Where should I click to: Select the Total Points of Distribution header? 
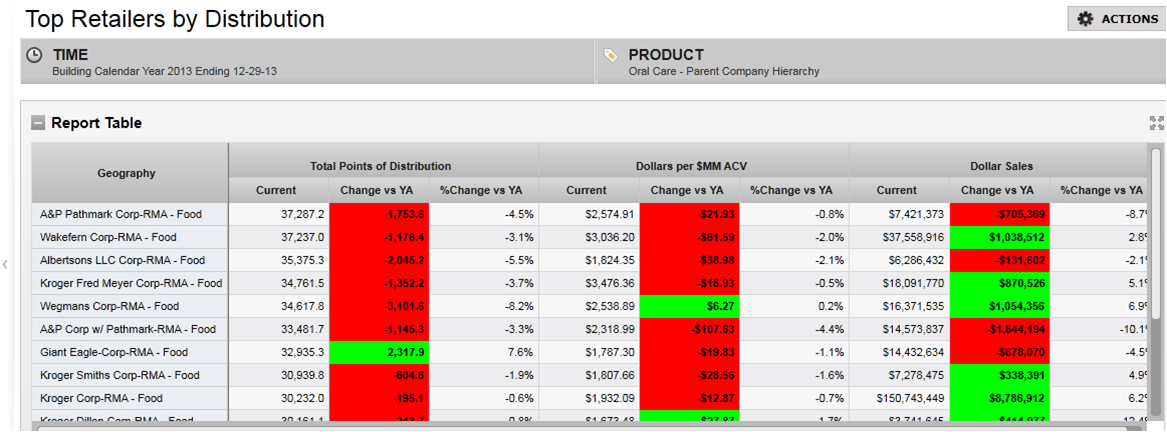(380, 166)
